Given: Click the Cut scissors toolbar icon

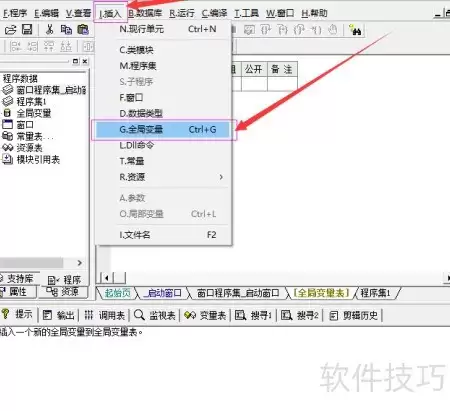Looking at the screenshot, I should 49,29.
